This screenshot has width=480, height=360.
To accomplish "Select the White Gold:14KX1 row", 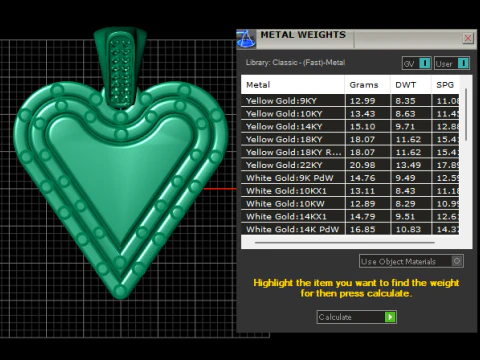I will click(350, 217).
